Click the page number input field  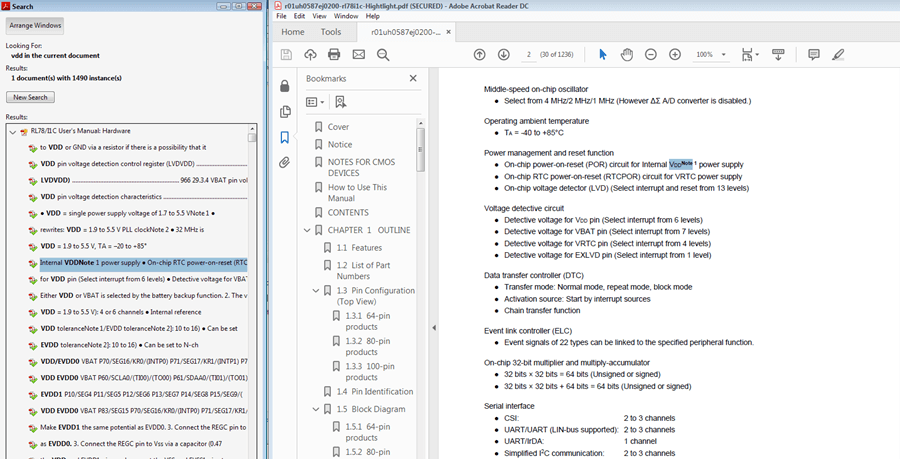click(528, 54)
